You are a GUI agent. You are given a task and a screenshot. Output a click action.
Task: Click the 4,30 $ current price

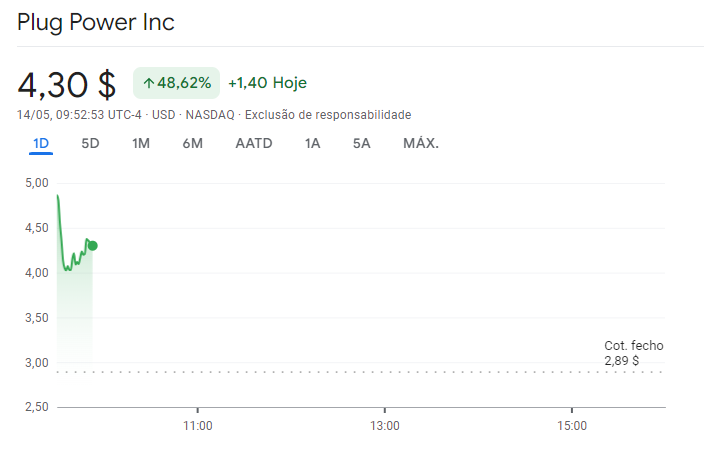[x=67, y=84]
